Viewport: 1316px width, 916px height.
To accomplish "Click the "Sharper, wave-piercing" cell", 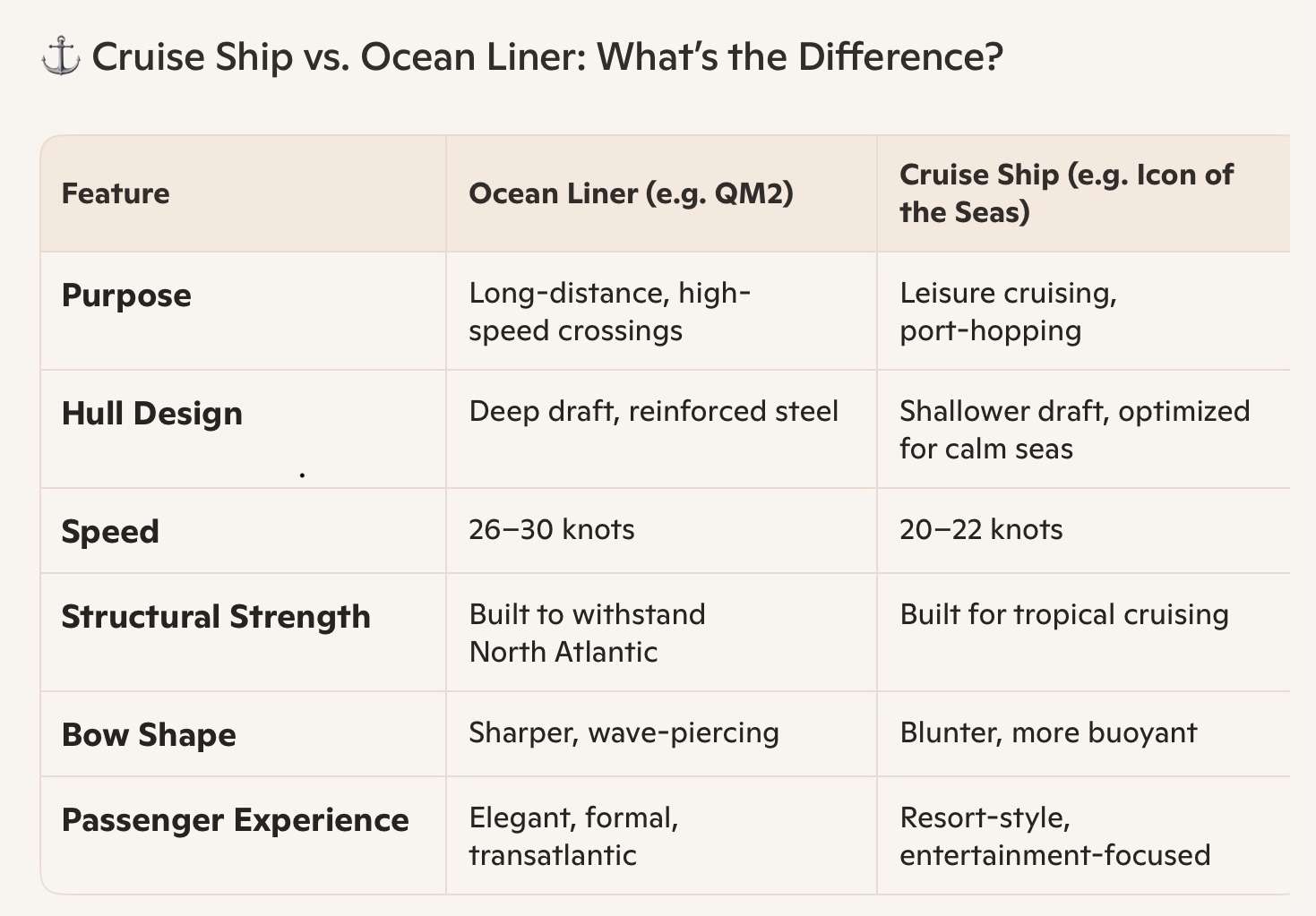I will pyautogui.click(x=624, y=732).
